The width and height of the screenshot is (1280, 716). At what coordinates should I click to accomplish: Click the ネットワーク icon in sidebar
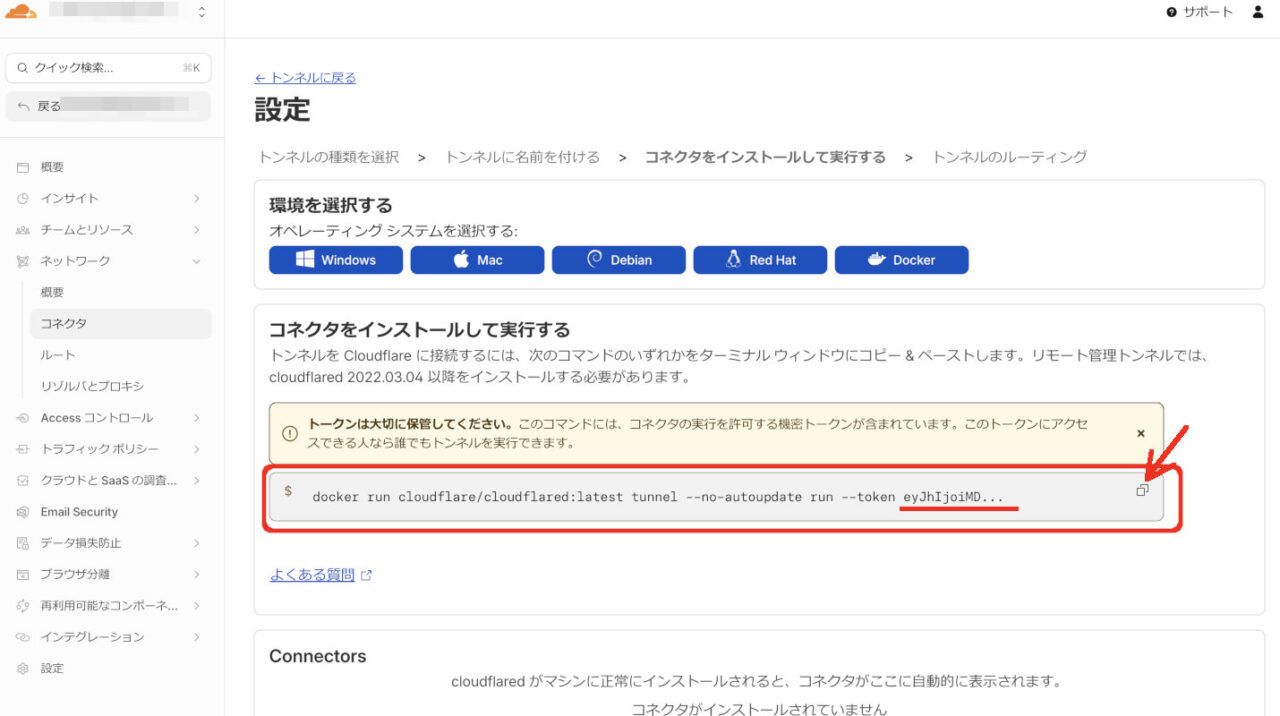23,261
